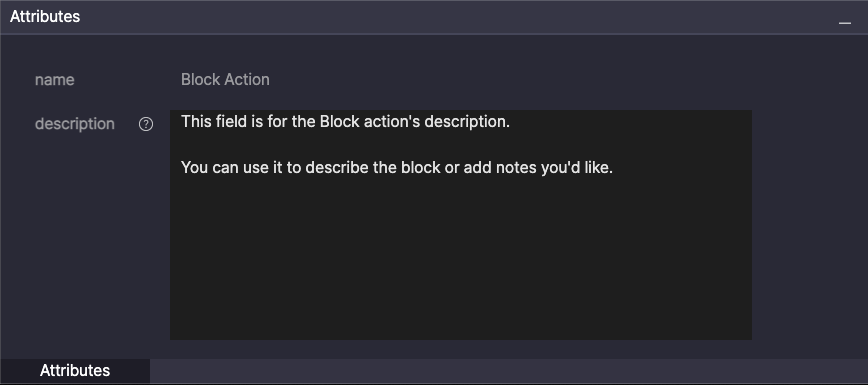Click the help icon beside description
This screenshot has width=868, height=385.
coord(146,124)
